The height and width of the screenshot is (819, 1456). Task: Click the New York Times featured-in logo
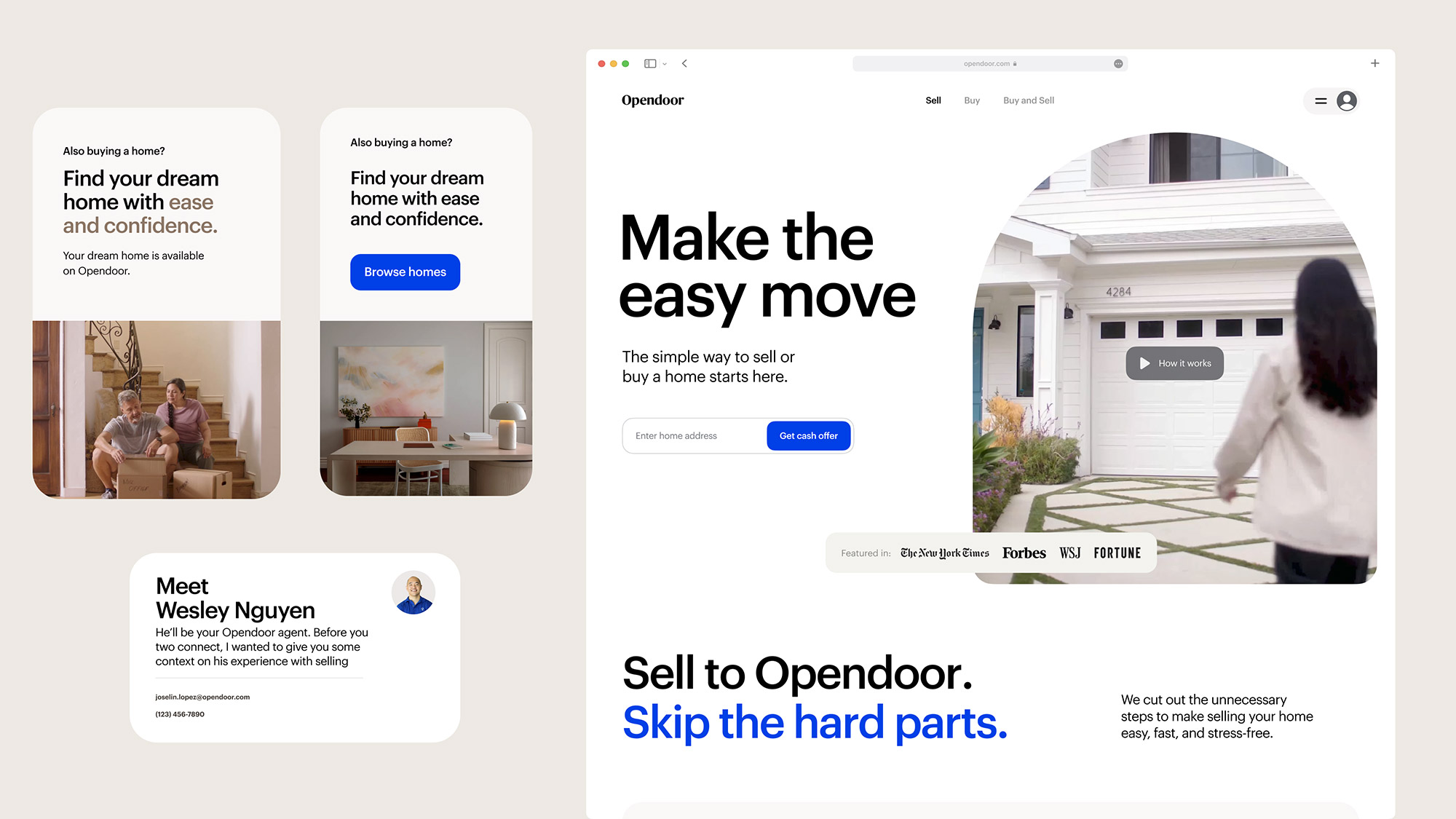(944, 553)
